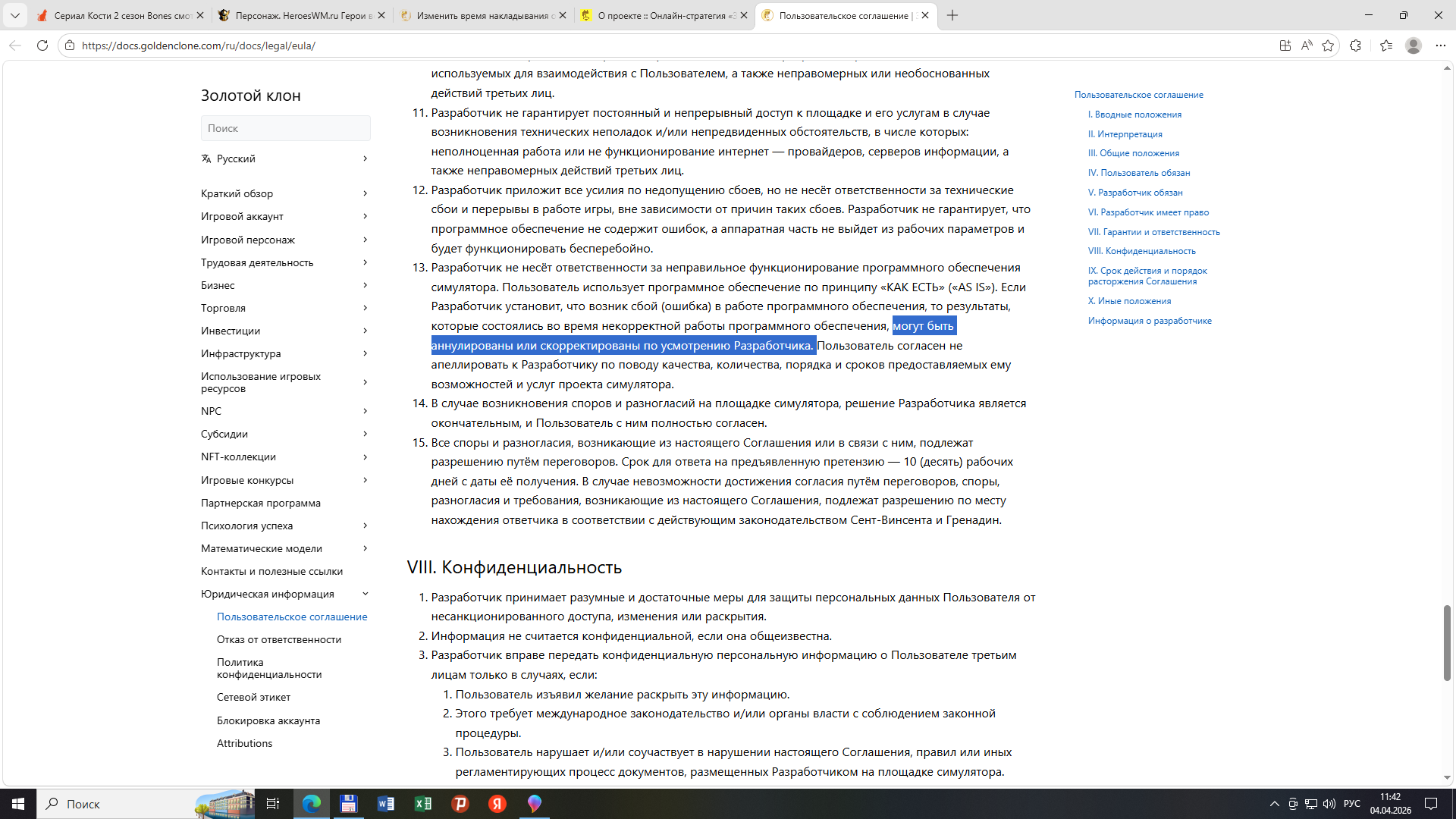Open Excel from the Windows taskbar
The image size is (1456, 819).
point(422,804)
